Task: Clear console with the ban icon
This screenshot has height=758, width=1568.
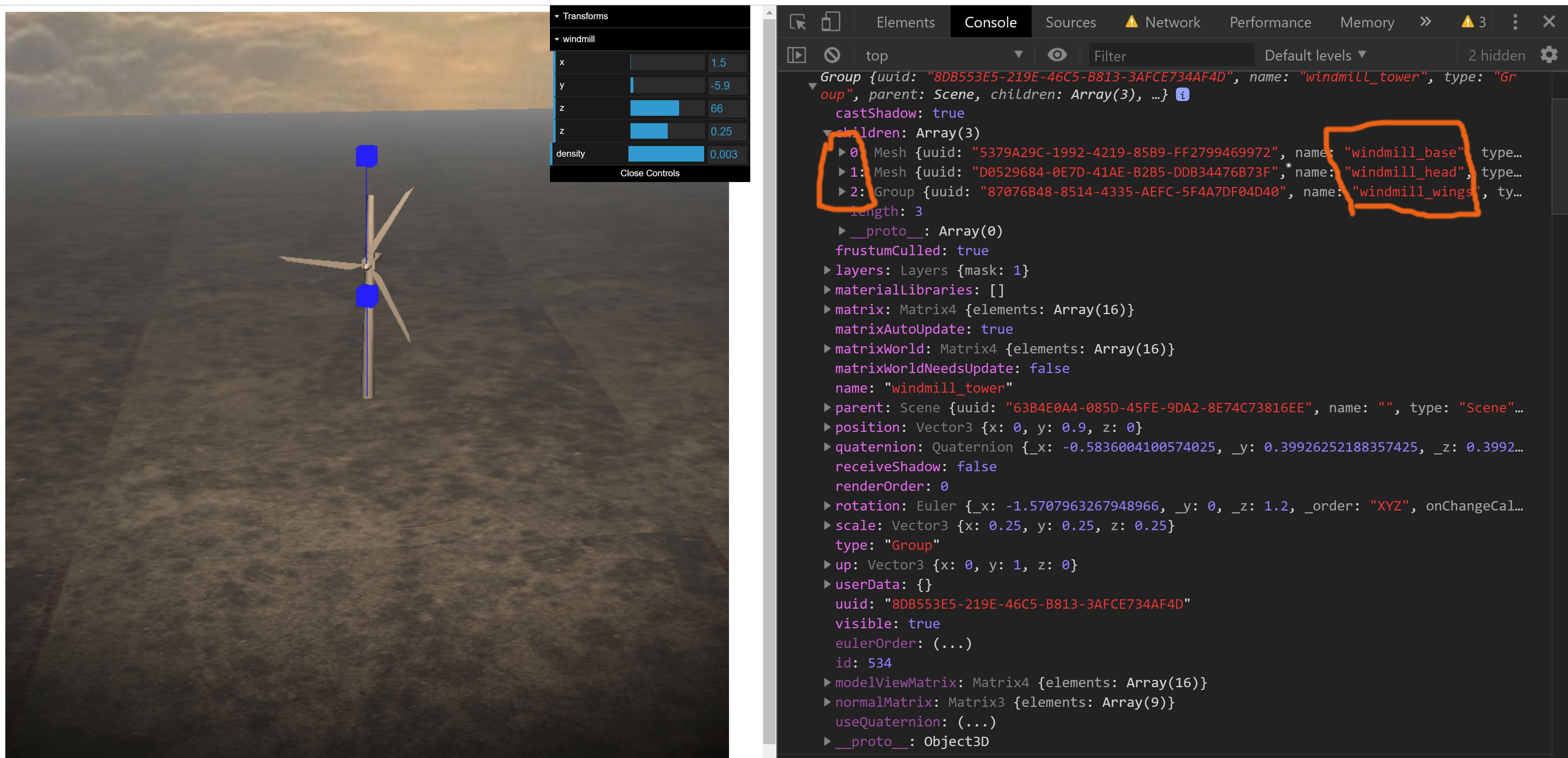Action: 832,55
